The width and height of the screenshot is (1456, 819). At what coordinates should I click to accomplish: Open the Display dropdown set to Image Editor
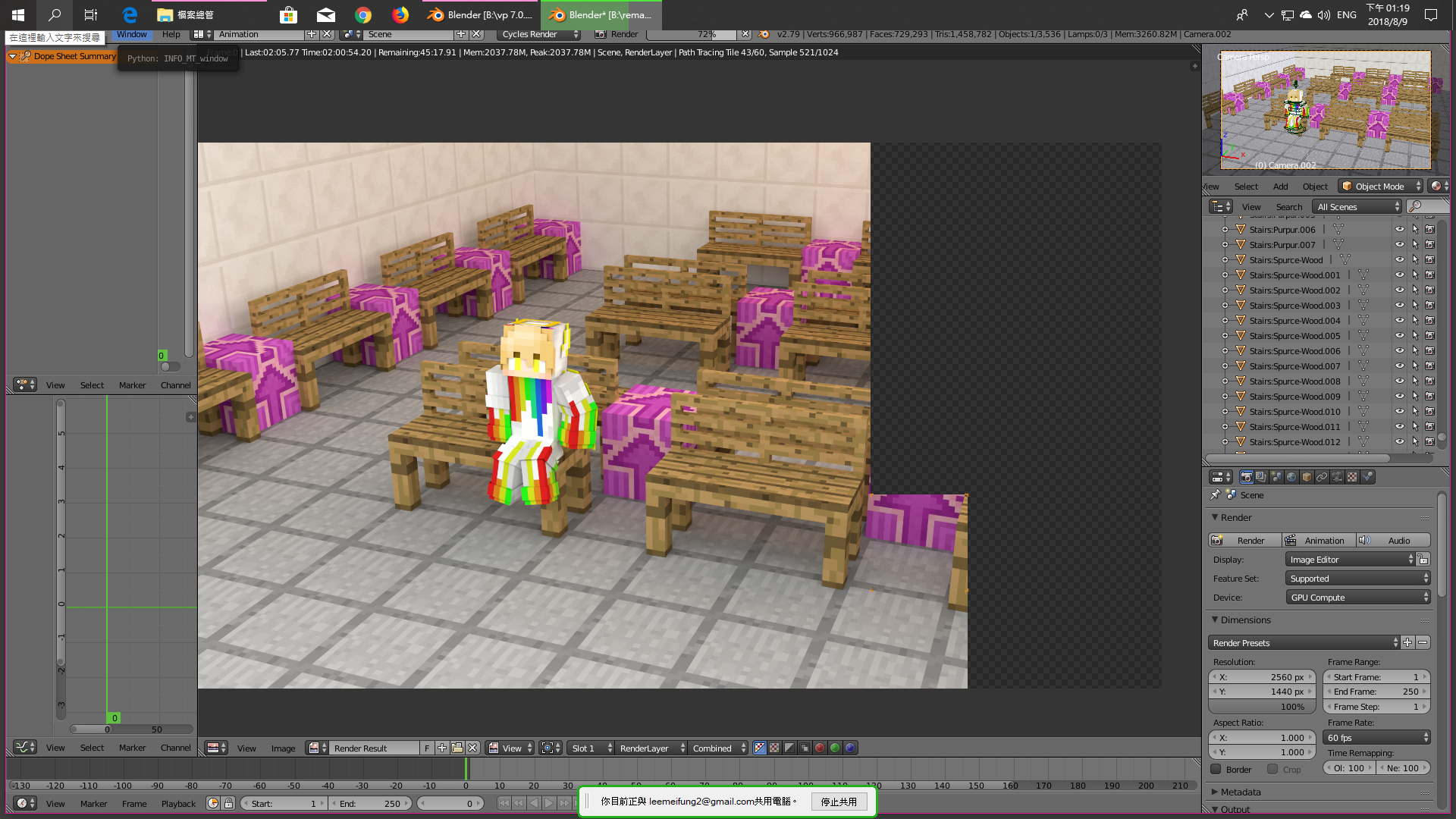point(1351,560)
